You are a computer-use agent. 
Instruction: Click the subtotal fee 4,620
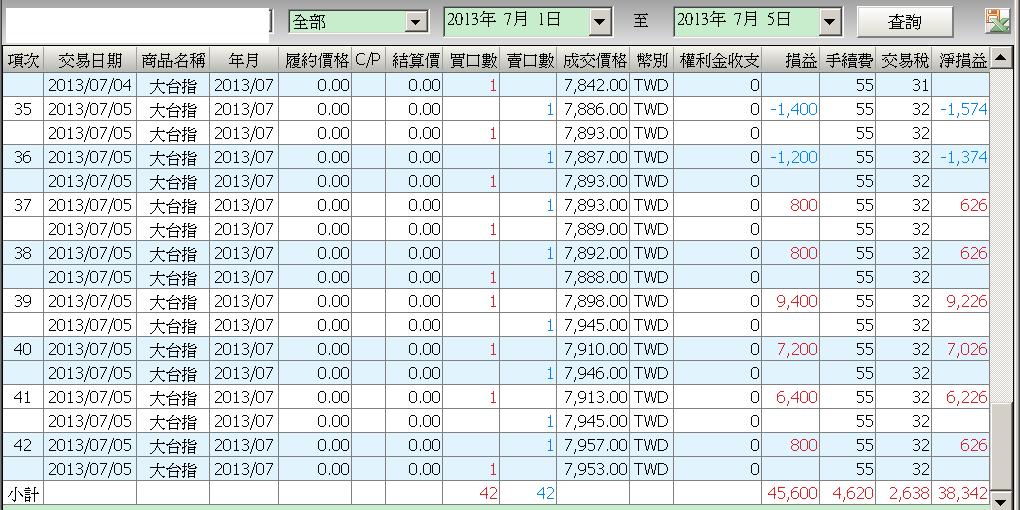(852, 494)
